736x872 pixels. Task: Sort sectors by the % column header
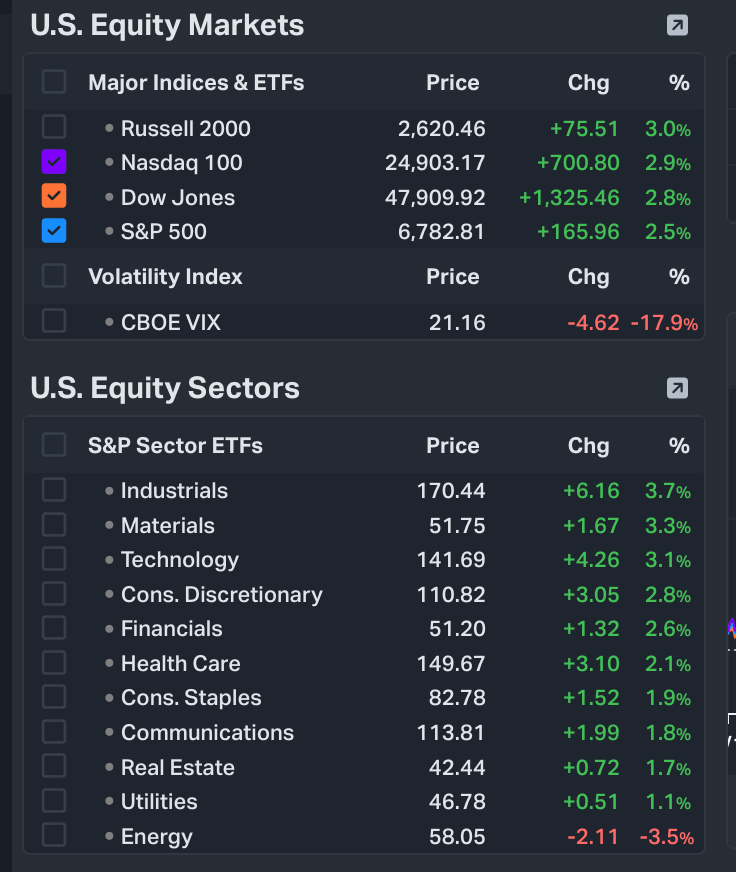pos(679,446)
